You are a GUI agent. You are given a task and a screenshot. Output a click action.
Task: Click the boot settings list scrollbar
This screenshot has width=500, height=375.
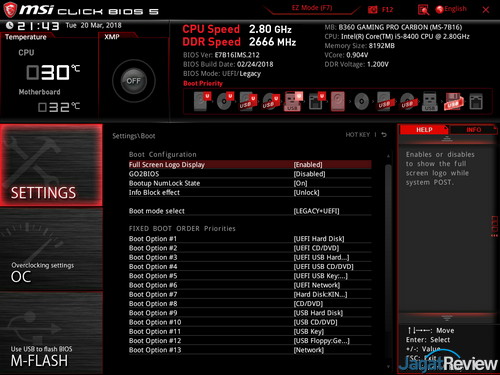[x=388, y=260]
